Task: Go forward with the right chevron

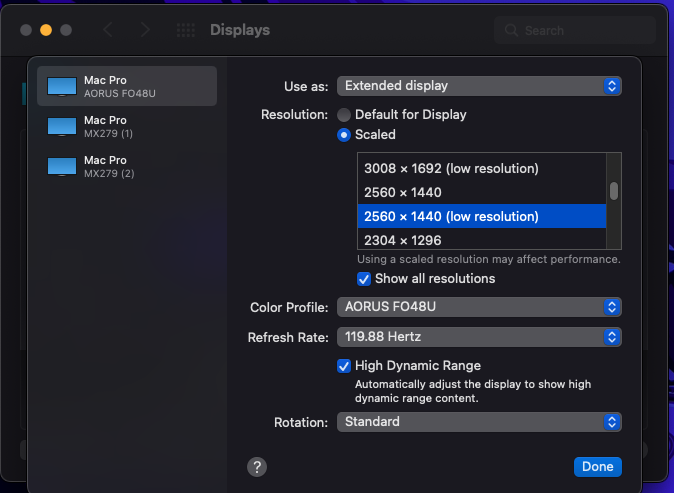Action: pos(145,30)
